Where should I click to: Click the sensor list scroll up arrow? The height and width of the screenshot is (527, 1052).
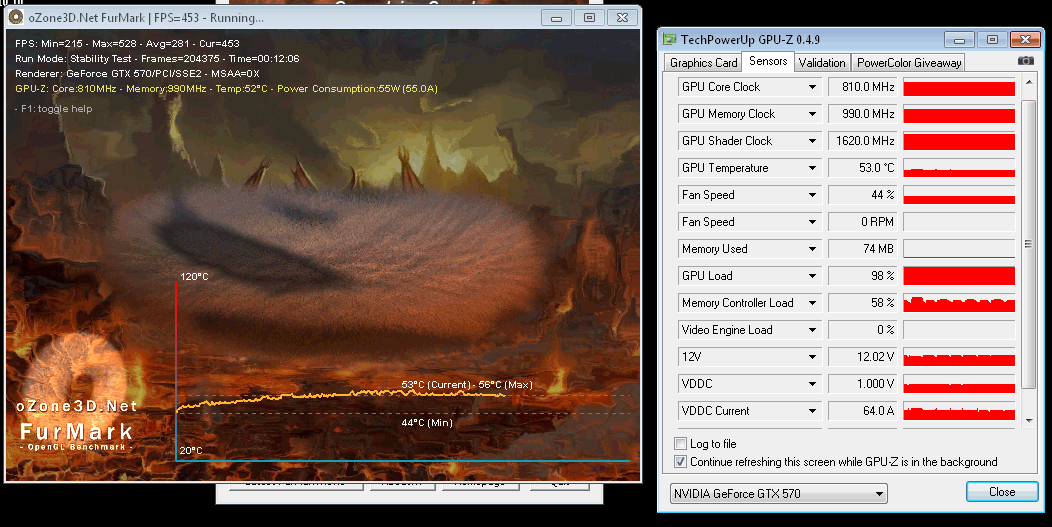pyautogui.click(x=1029, y=83)
